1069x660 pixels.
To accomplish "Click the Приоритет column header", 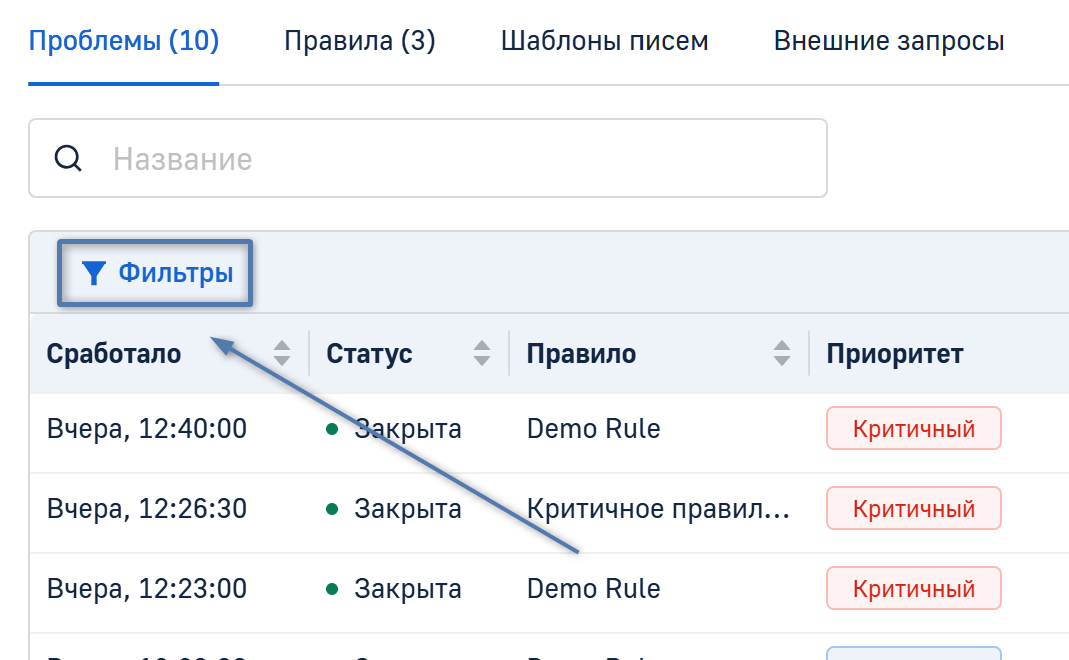I will pos(895,353).
